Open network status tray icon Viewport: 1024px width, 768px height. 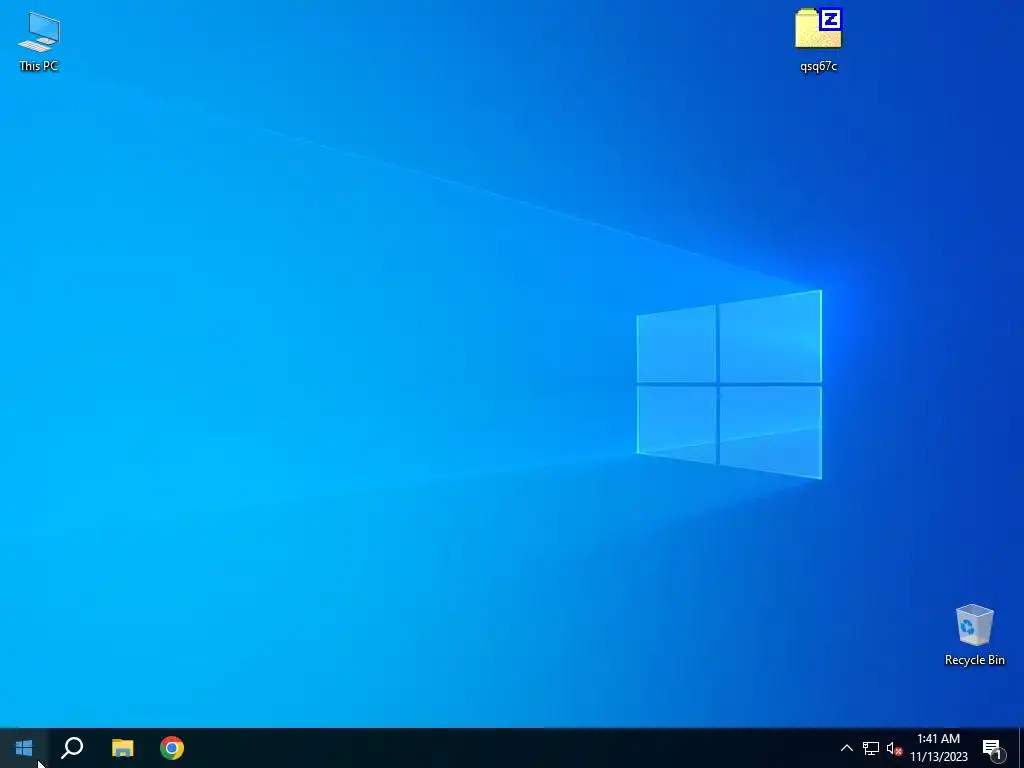[871, 748]
